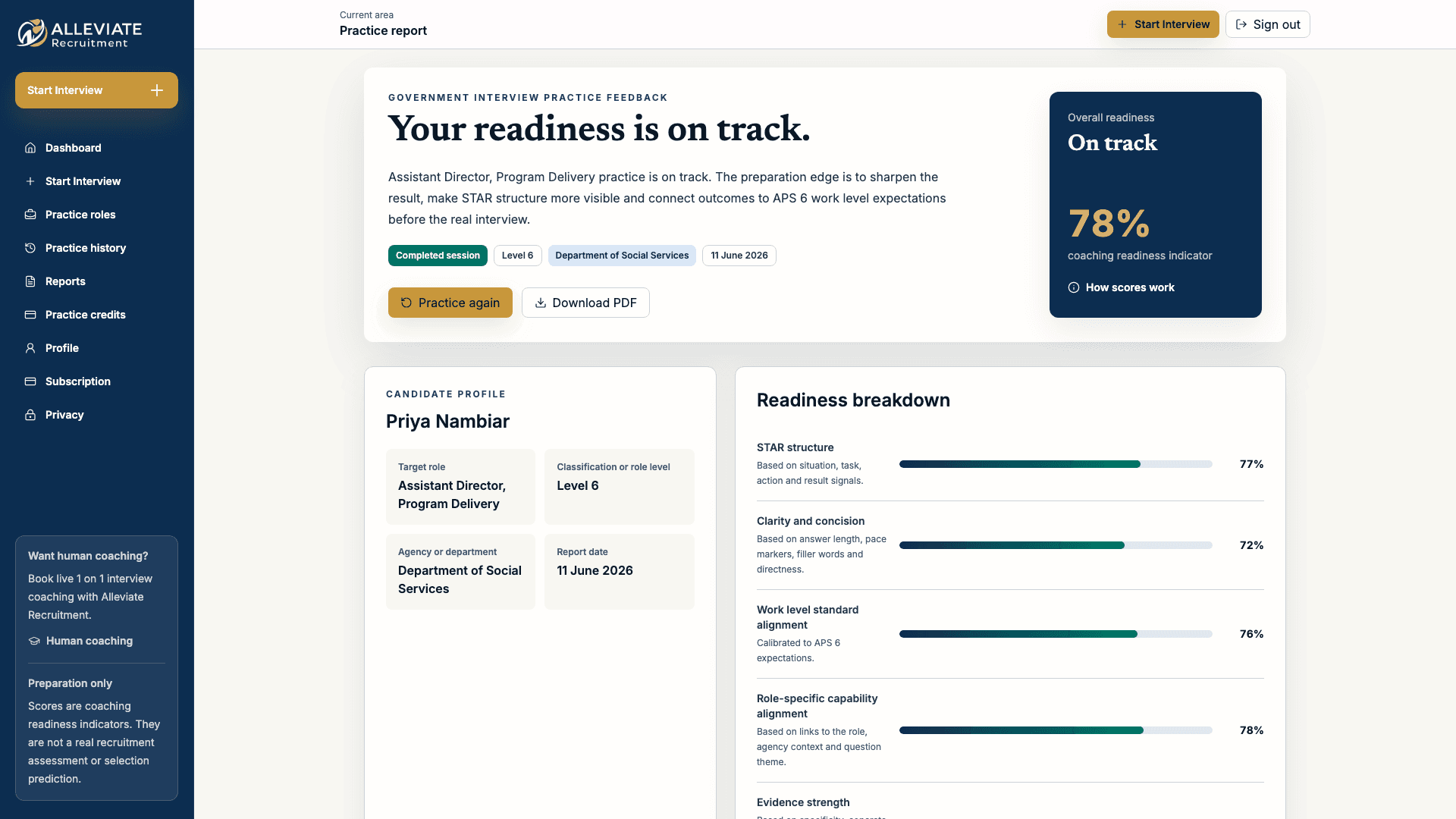Click the 76% work level score value
The image size is (1456, 819).
coord(1251,634)
